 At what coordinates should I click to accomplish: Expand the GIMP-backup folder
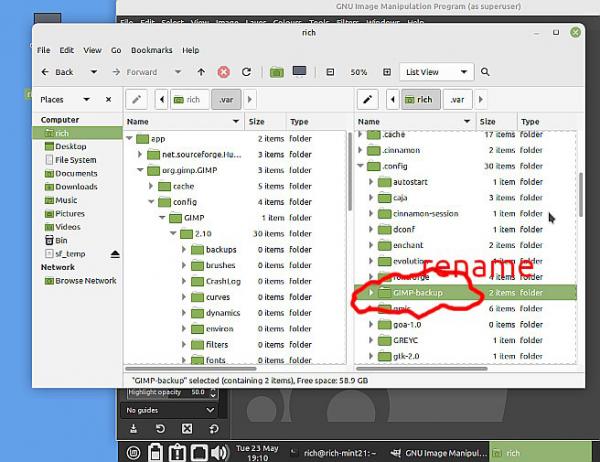point(371,293)
